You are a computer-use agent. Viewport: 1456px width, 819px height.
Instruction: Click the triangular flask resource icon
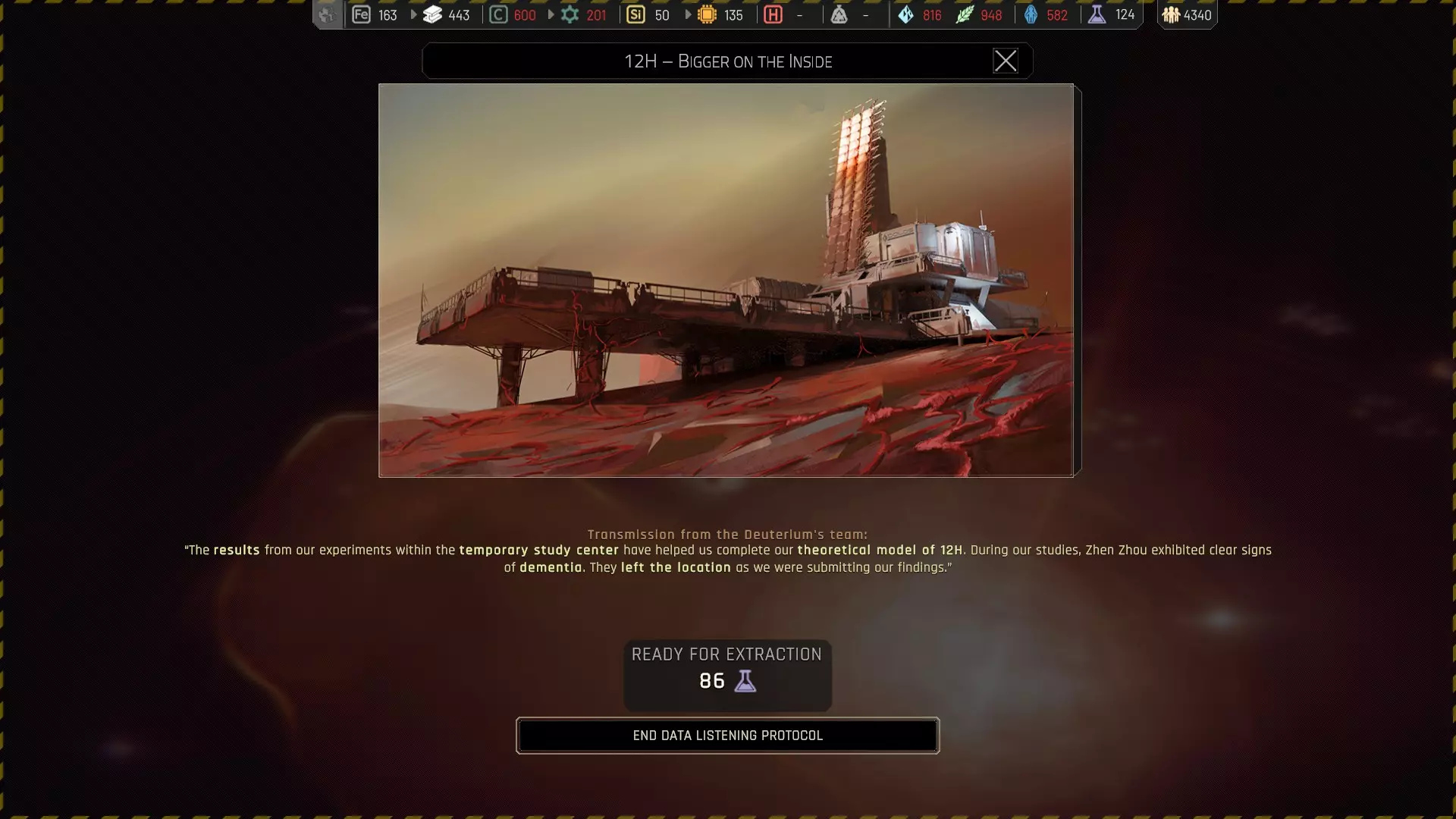pyautogui.click(x=839, y=14)
